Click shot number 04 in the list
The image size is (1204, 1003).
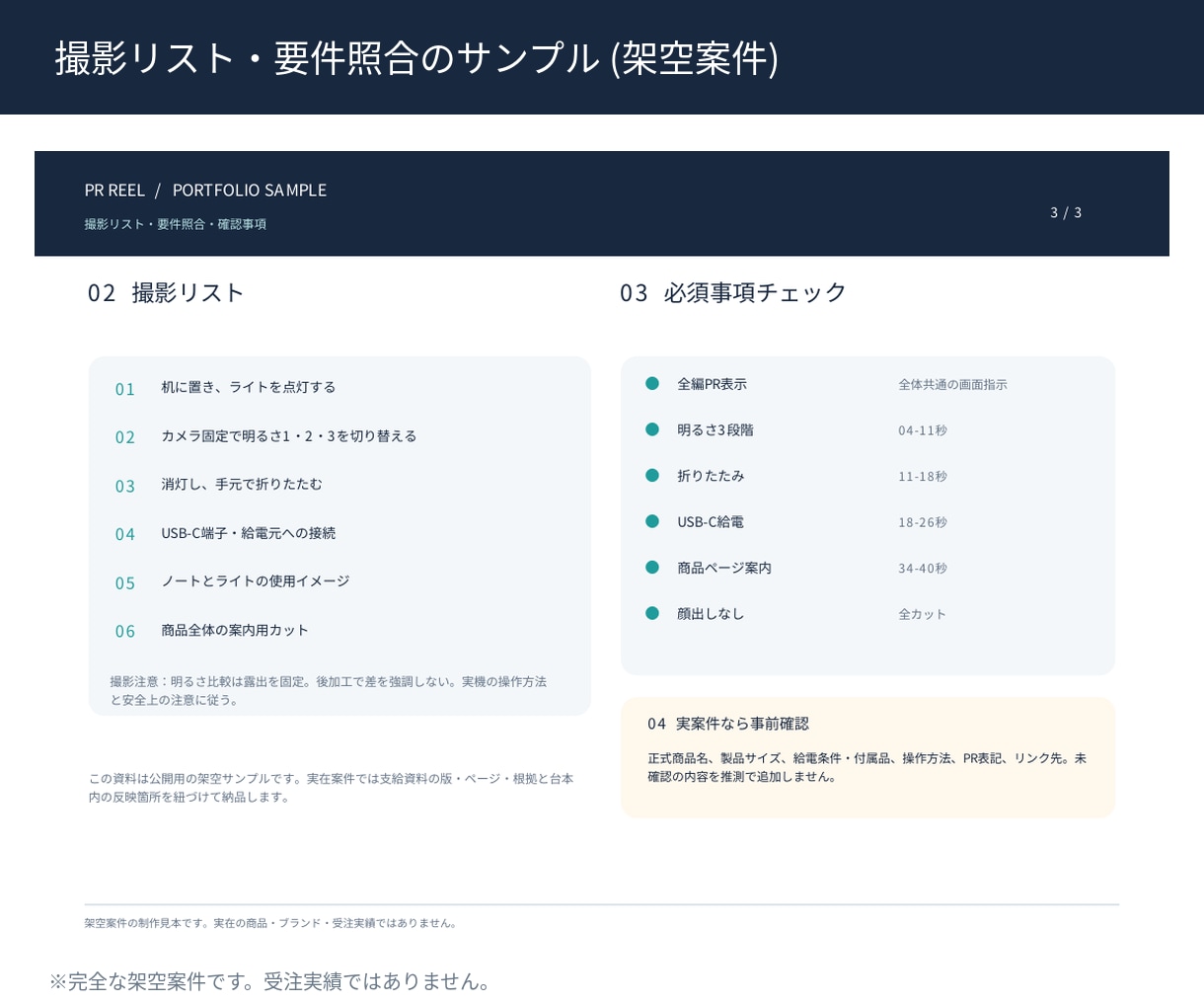125,534
